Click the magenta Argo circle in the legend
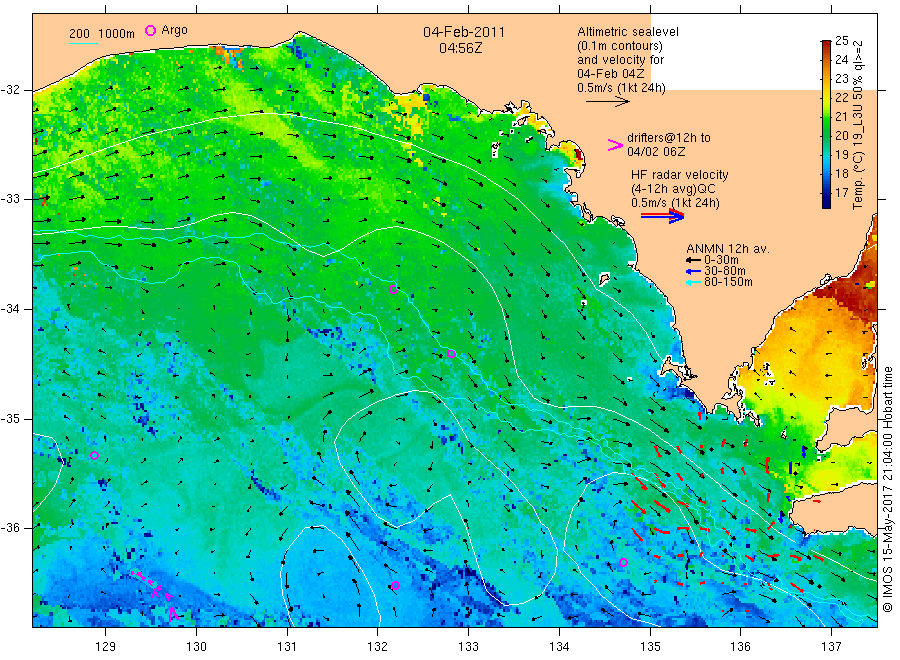This screenshot has height=660, width=900. pyautogui.click(x=150, y=30)
